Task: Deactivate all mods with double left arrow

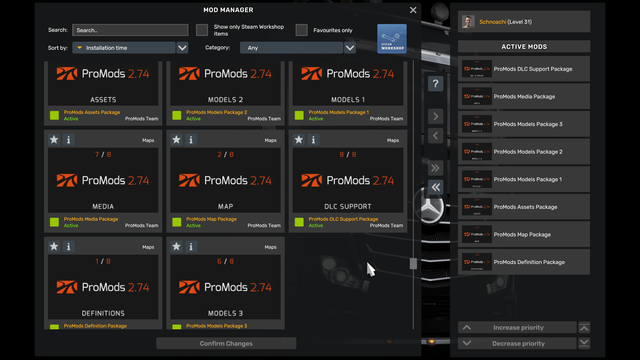Action: [436, 187]
